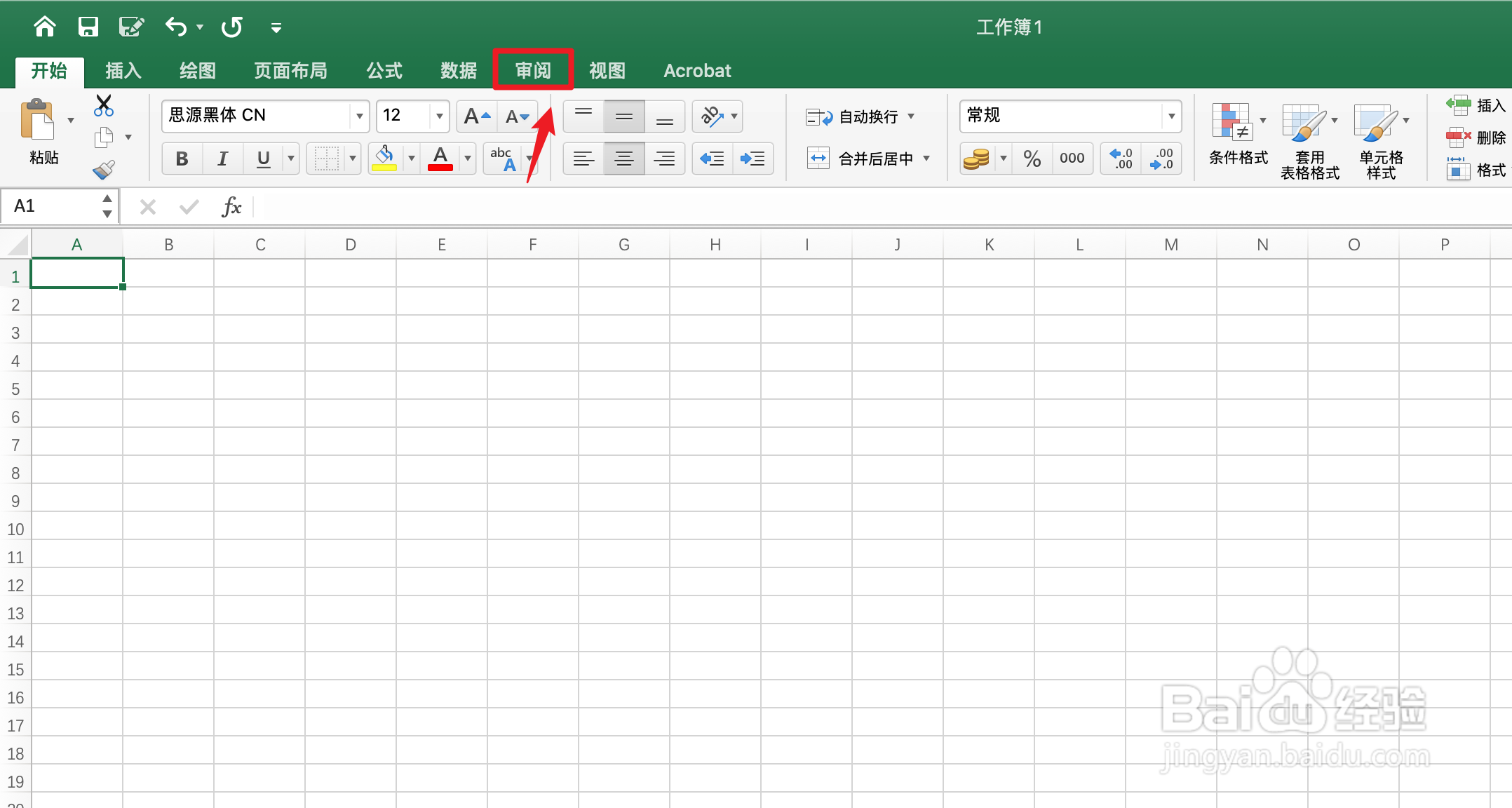The height and width of the screenshot is (808, 1512).
Task: Switch to the 审阅 tab
Action: click(x=533, y=71)
